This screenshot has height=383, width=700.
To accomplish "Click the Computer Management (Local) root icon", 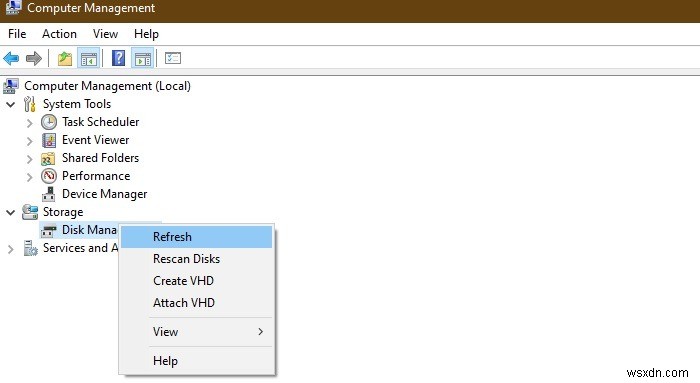I will [11, 86].
